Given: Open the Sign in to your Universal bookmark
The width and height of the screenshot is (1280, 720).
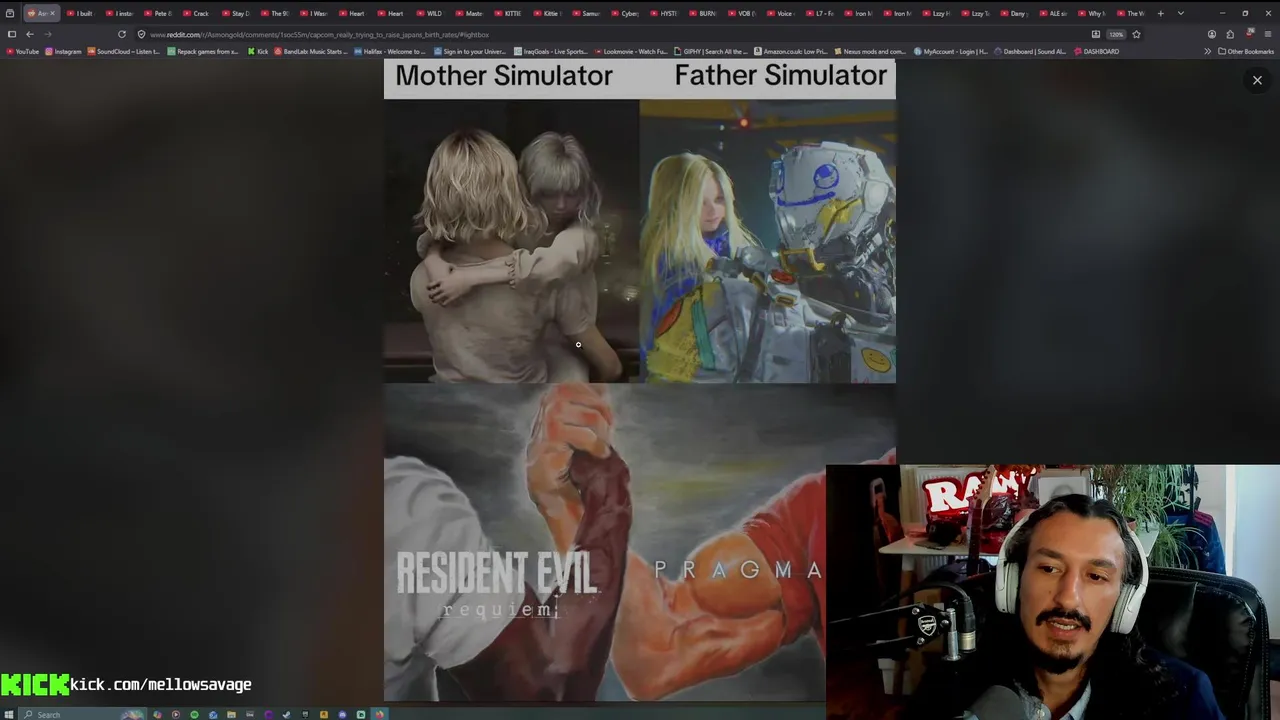Looking at the screenshot, I should point(471,51).
